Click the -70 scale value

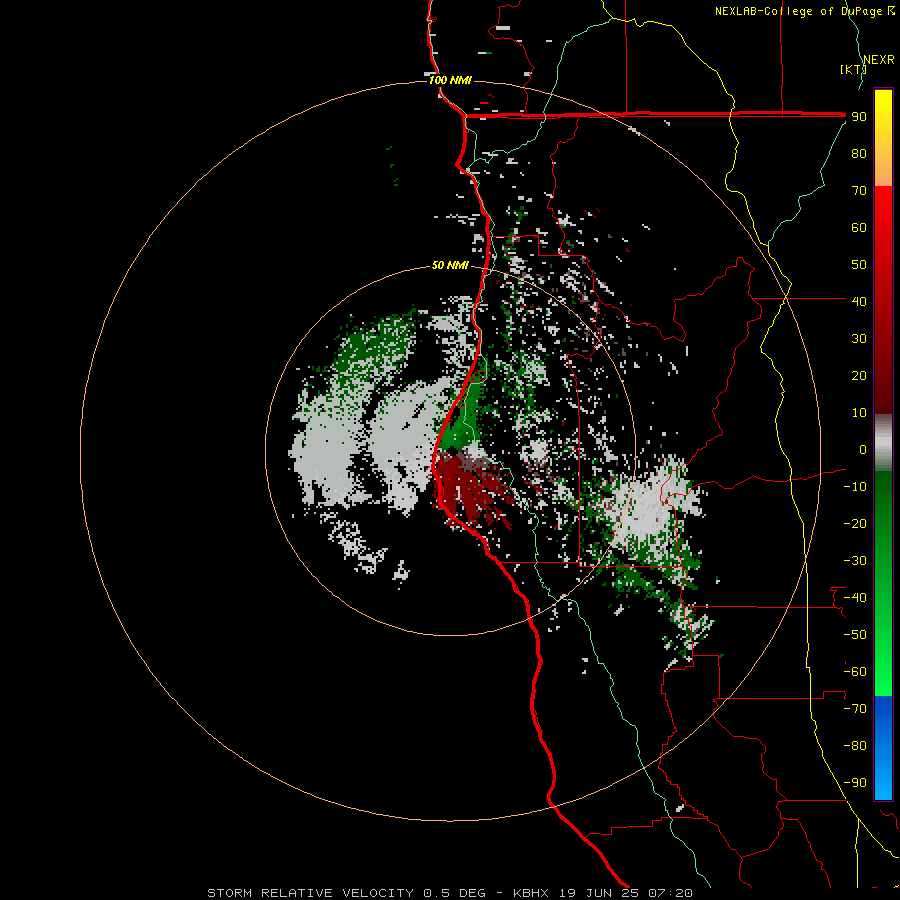pos(855,708)
